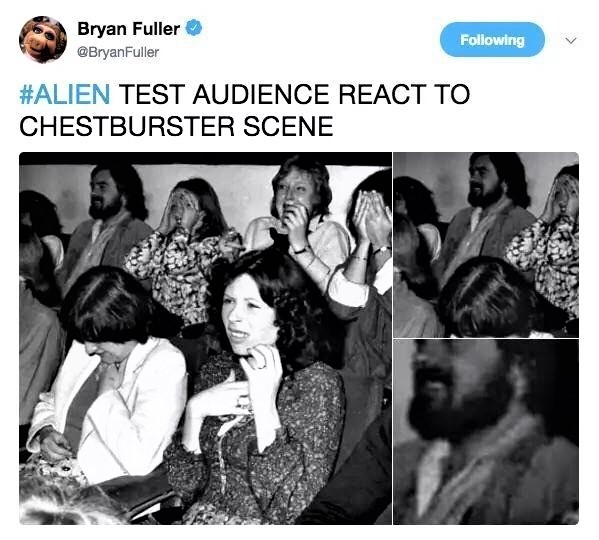
Task: Click the blue verified badge
Action: coord(194,28)
